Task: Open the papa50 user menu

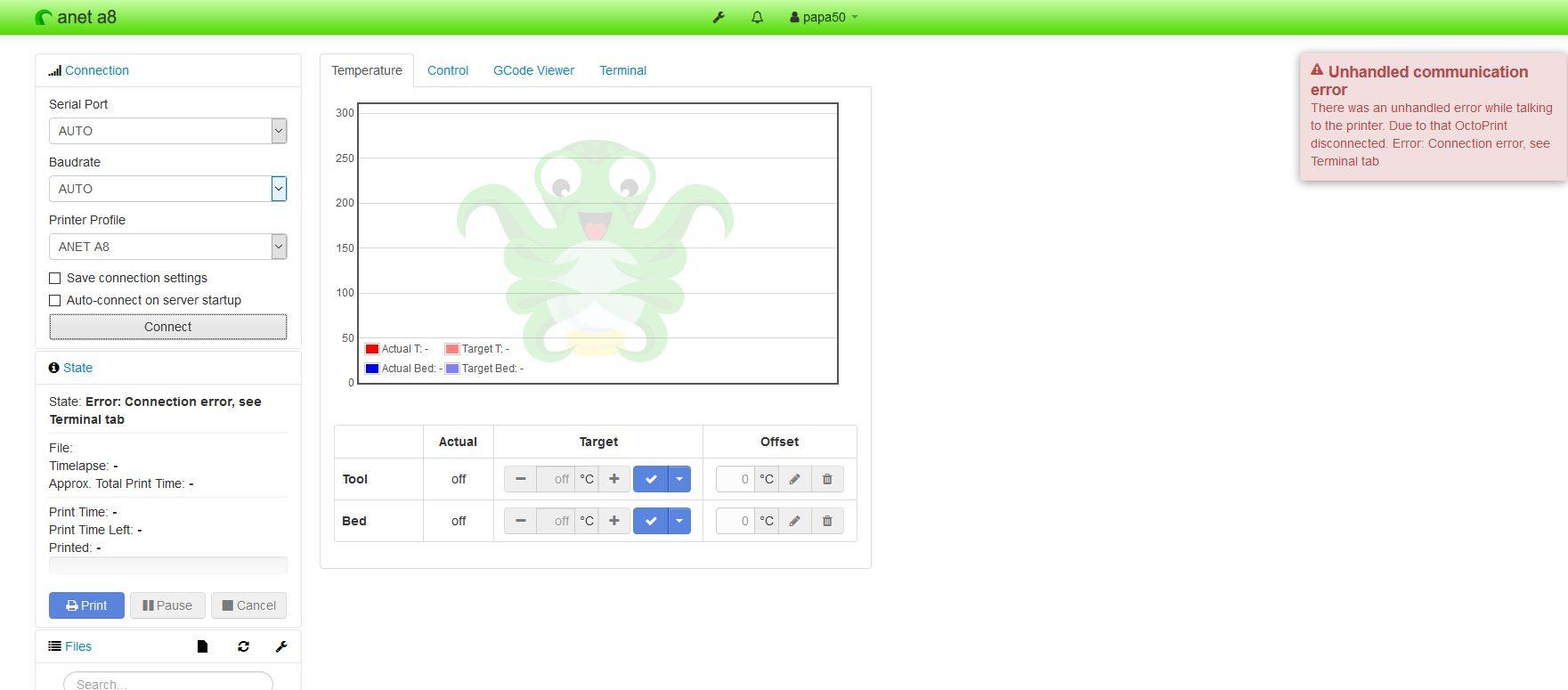Action: point(824,17)
